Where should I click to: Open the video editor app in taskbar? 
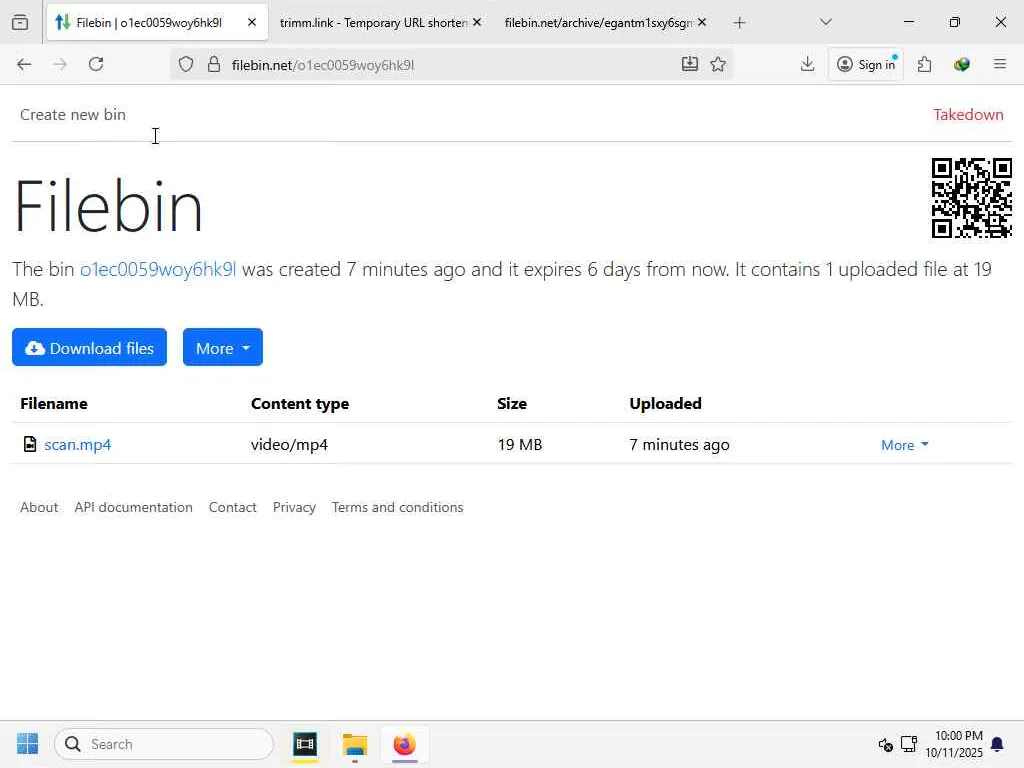click(x=304, y=744)
